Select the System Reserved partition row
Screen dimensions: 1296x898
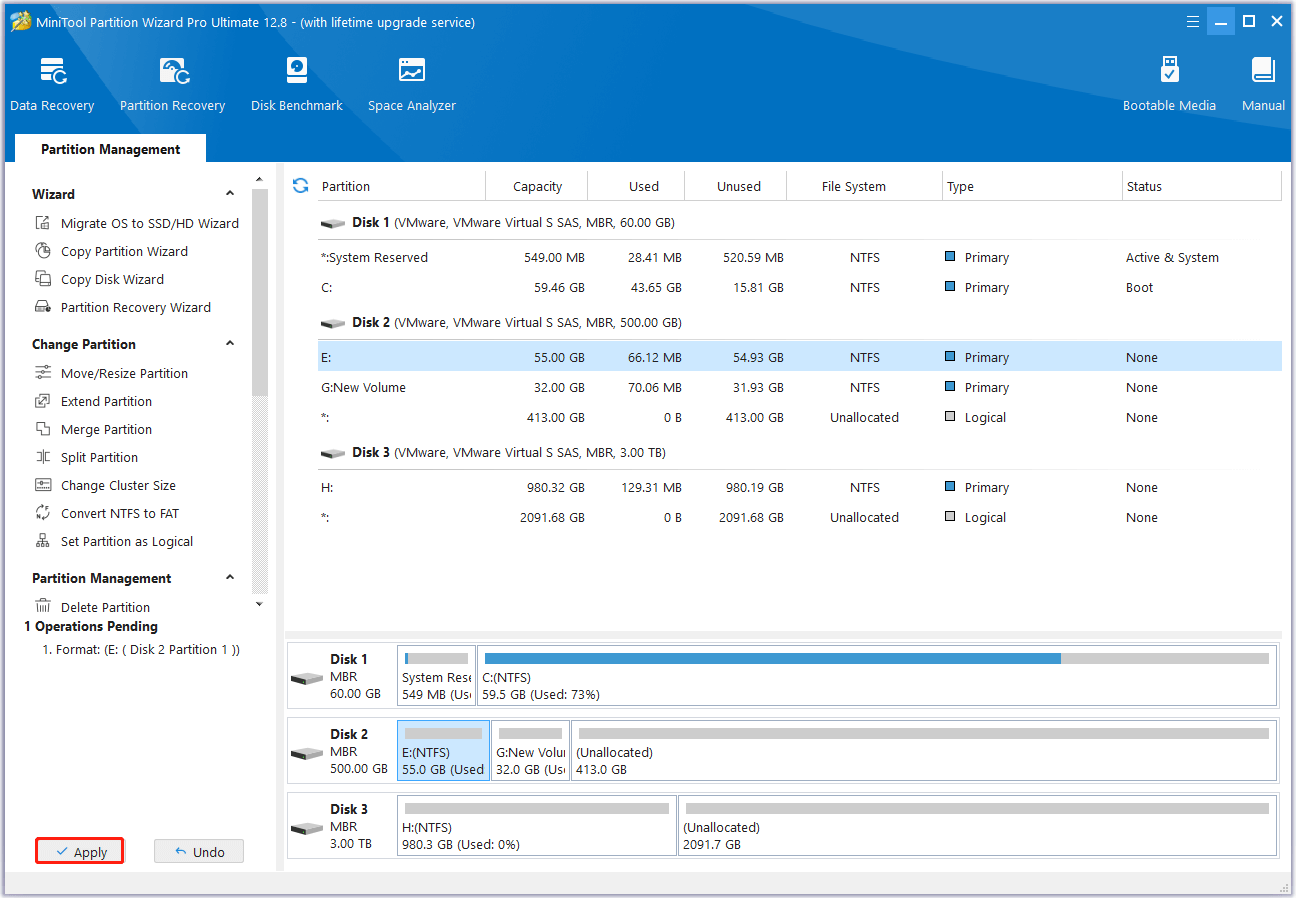[800, 257]
